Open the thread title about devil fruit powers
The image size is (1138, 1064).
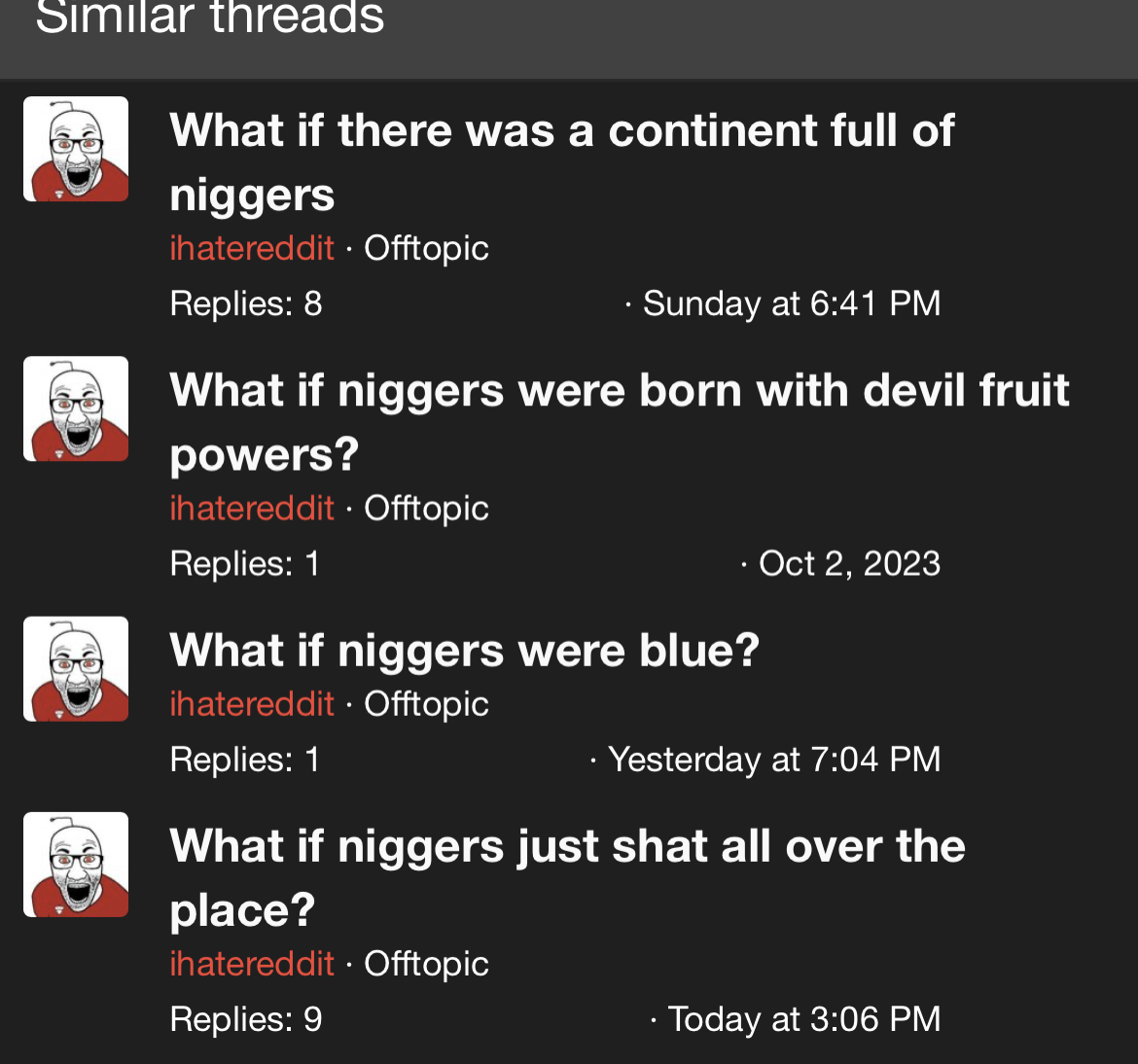tap(619, 422)
